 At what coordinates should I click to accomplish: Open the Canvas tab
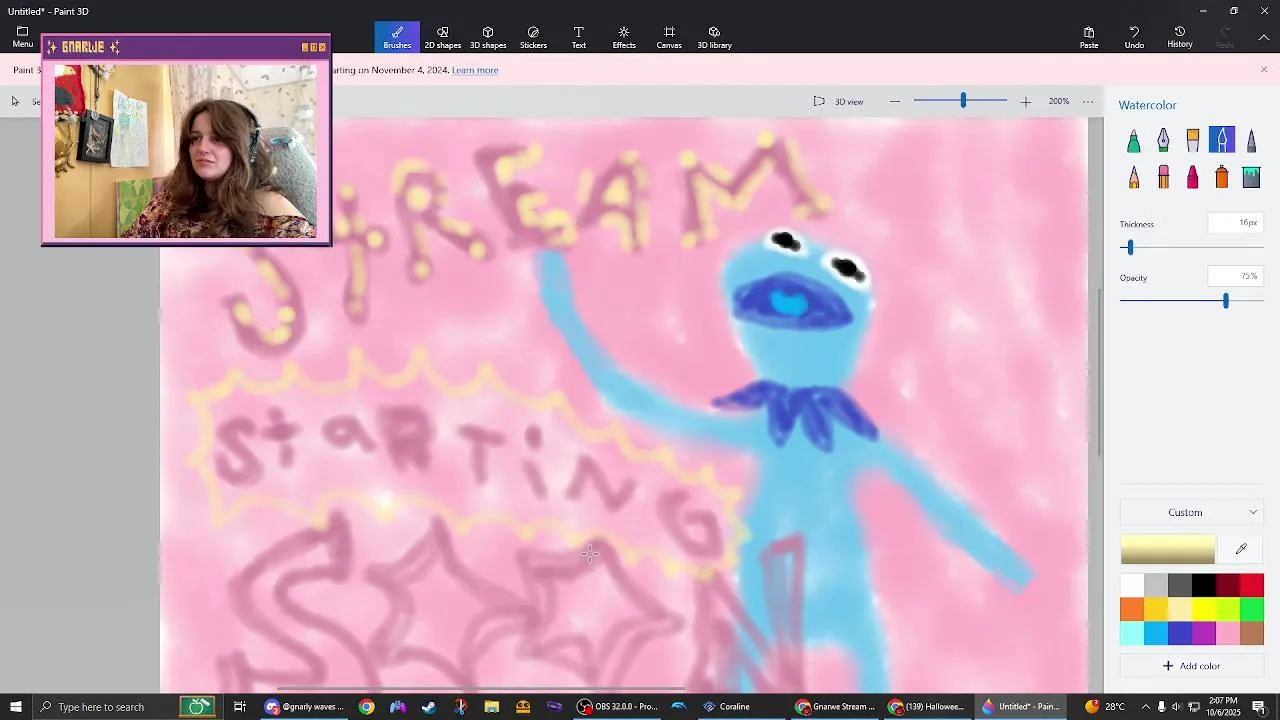tap(669, 37)
